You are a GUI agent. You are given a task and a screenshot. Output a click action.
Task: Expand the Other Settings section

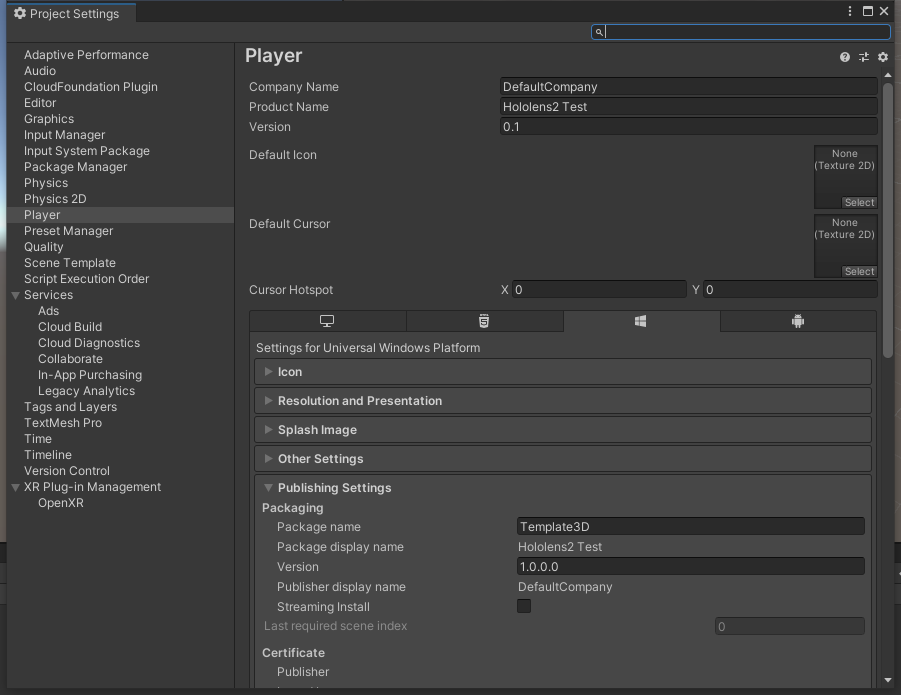click(x=563, y=458)
